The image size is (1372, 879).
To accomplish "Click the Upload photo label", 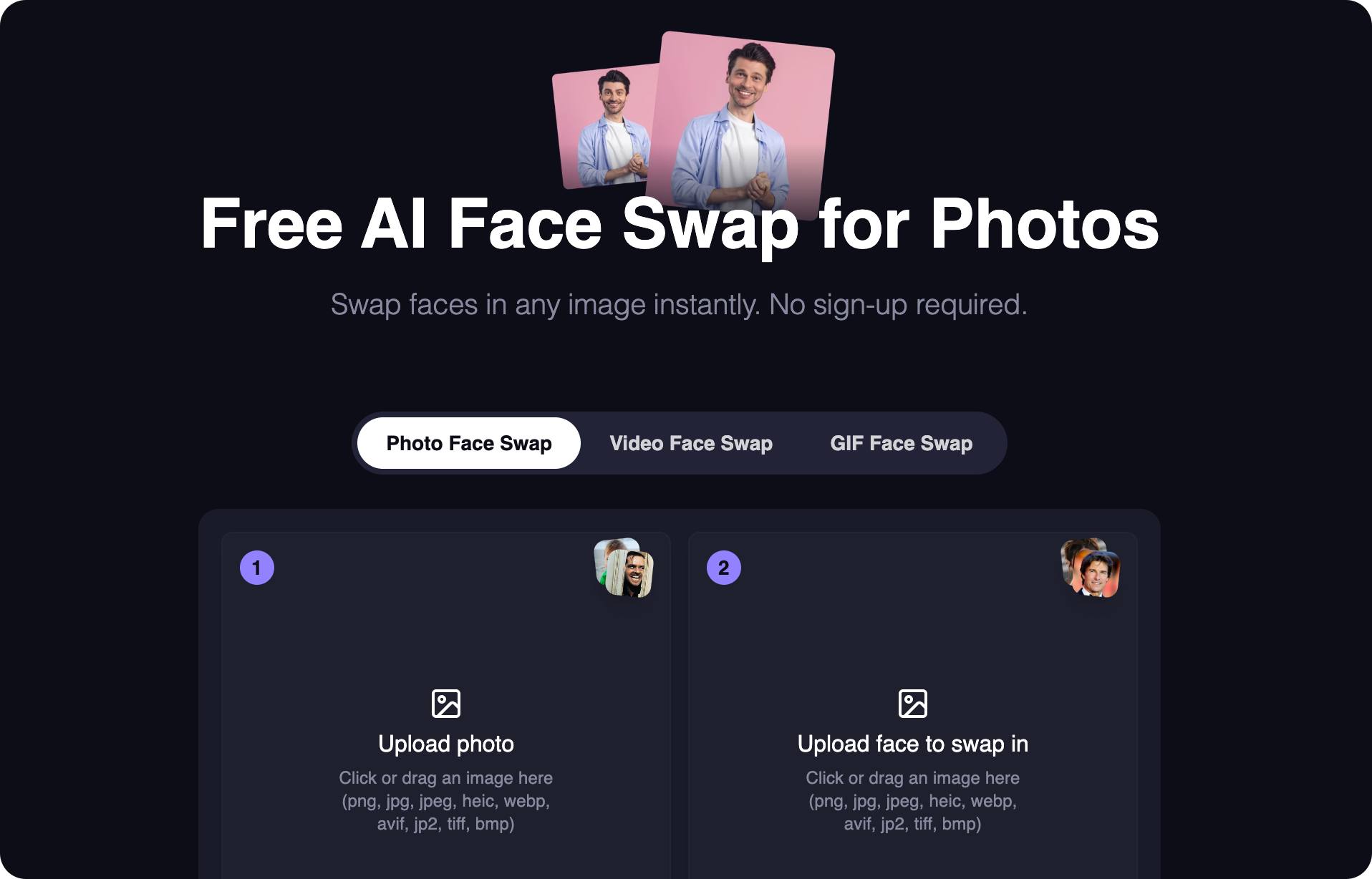I will pos(446,744).
